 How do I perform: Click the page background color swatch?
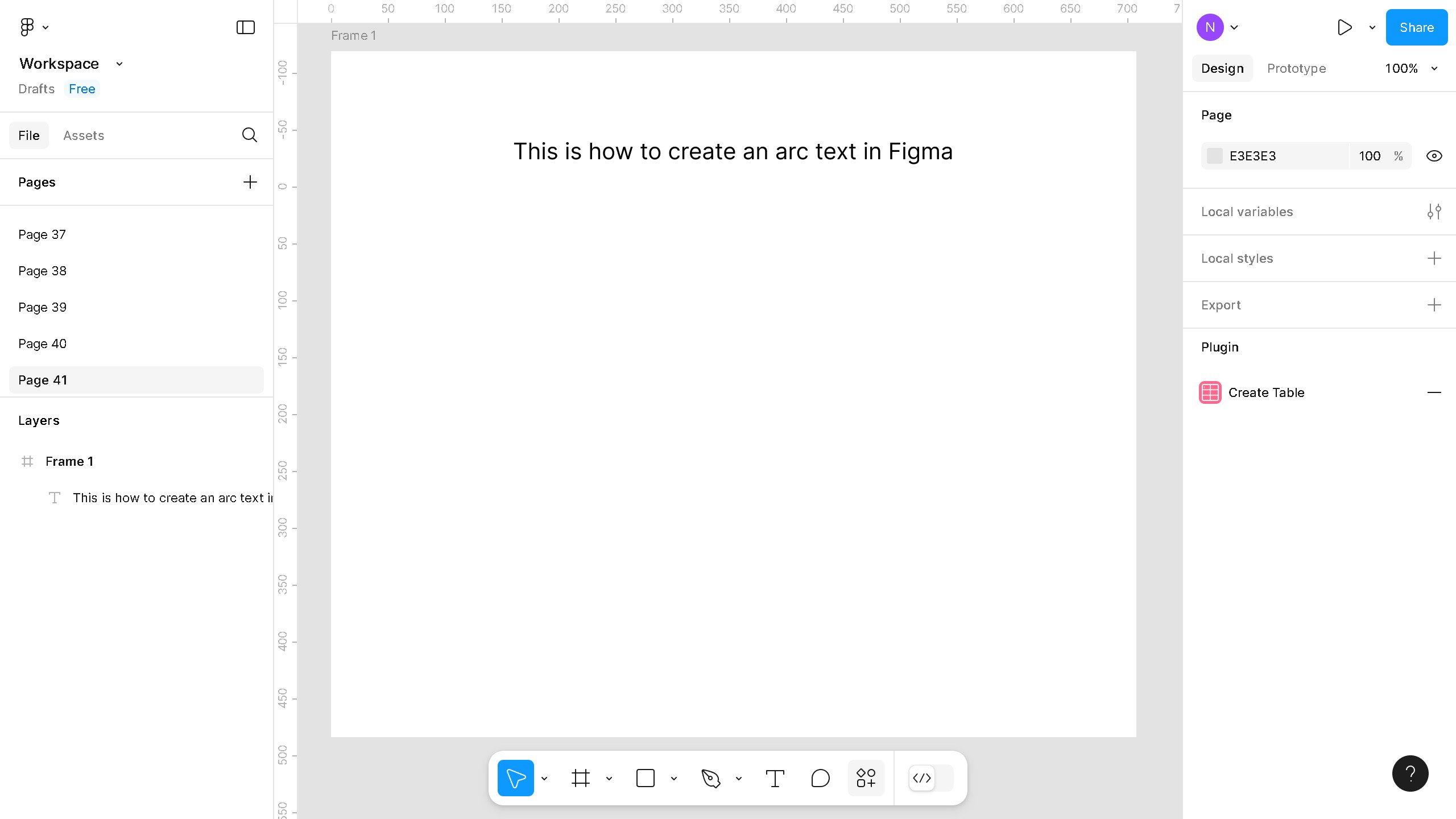pos(1215,155)
